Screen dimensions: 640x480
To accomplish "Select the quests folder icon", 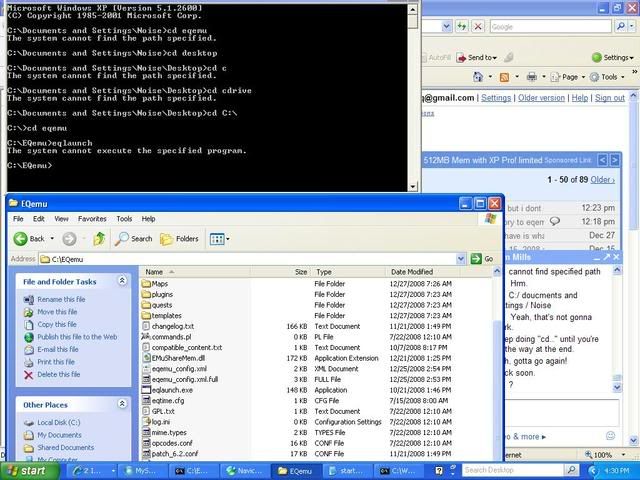I will pyautogui.click(x=146, y=305).
